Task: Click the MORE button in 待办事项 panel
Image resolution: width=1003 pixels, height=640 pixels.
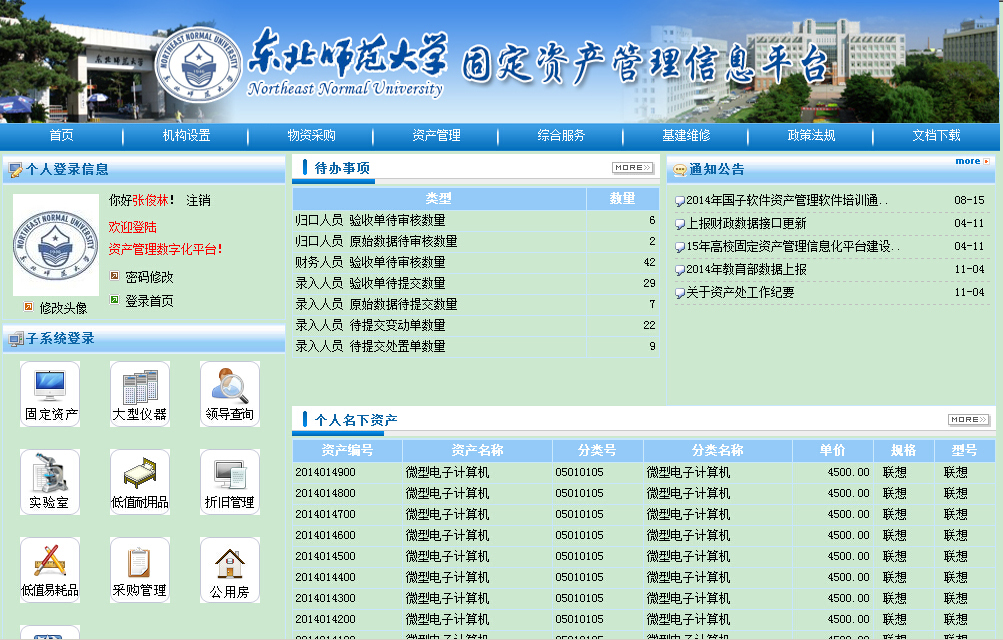Action: pos(633,168)
